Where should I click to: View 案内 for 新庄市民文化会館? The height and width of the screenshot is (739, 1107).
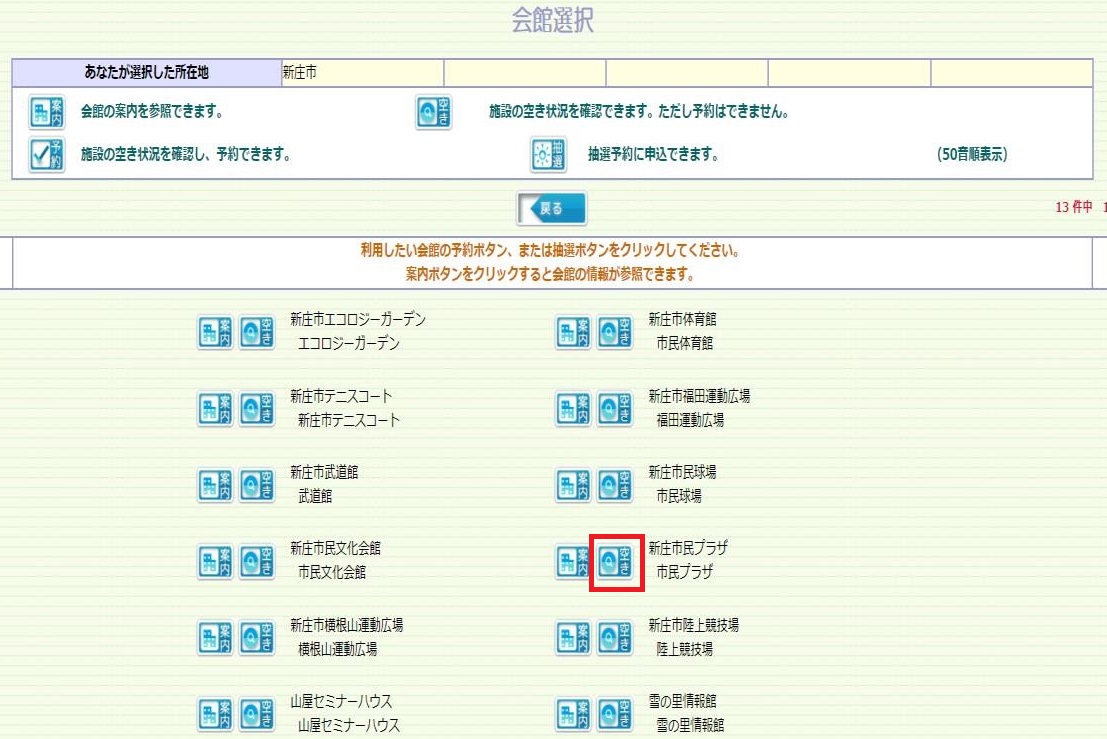[x=215, y=561]
